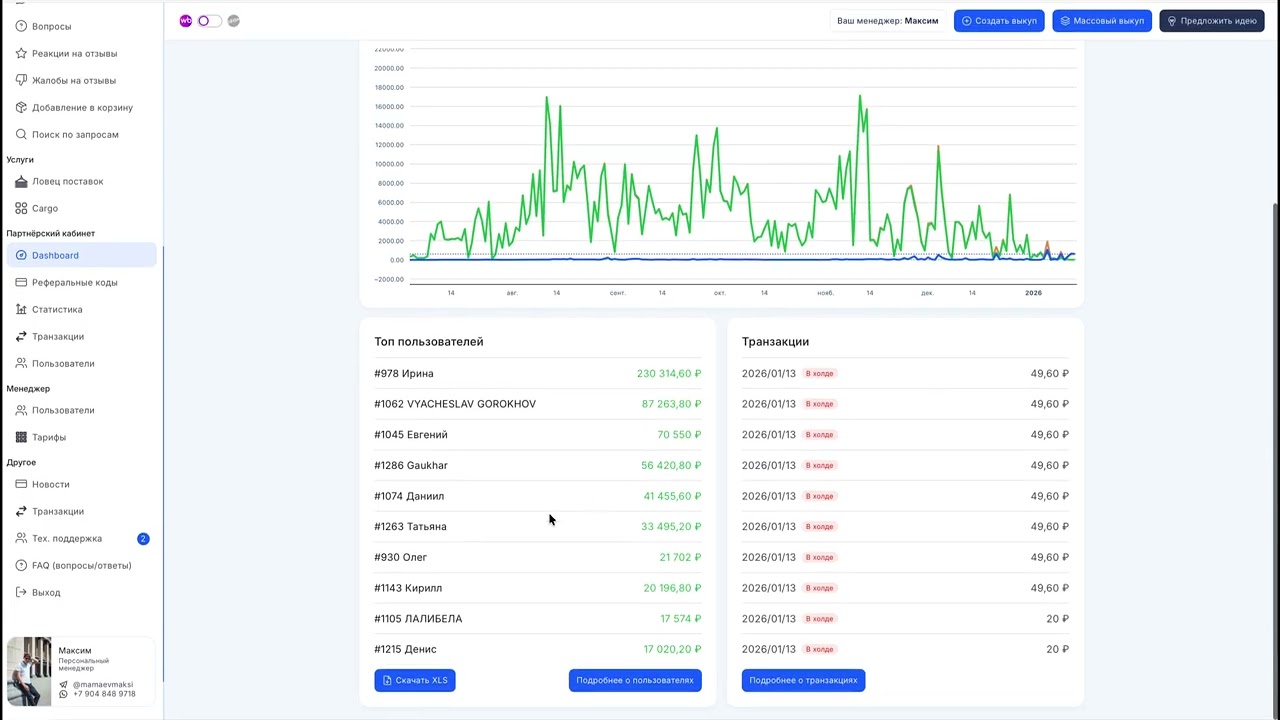Open Подробнее о транзакциях
This screenshot has height=720, width=1280.
pyautogui.click(x=803, y=680)
